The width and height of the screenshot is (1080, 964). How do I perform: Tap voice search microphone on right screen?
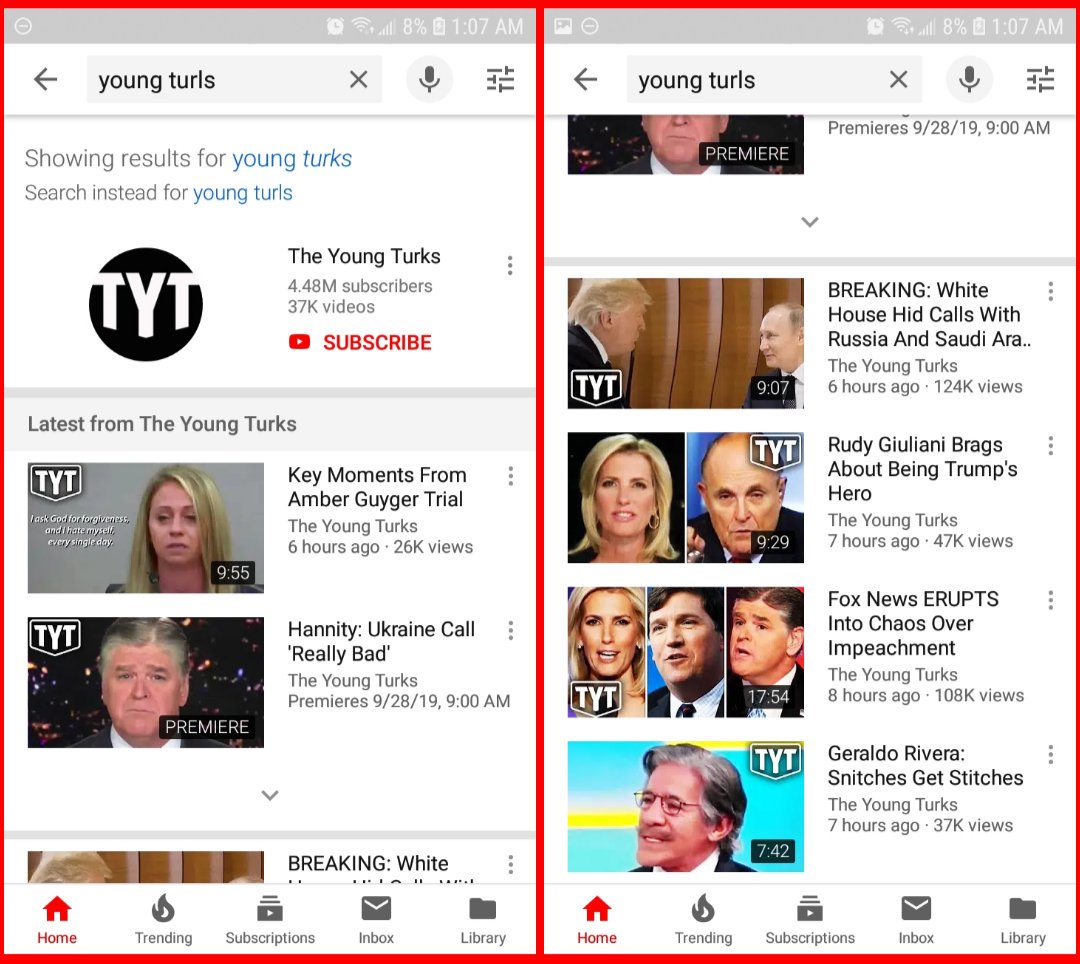click(x=969, y=80)
